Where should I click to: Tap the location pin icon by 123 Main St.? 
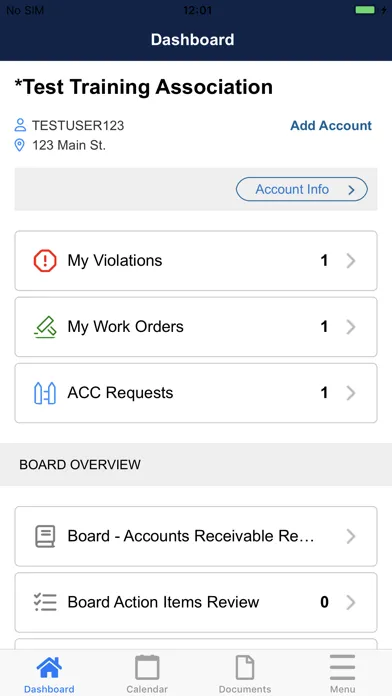20,145
